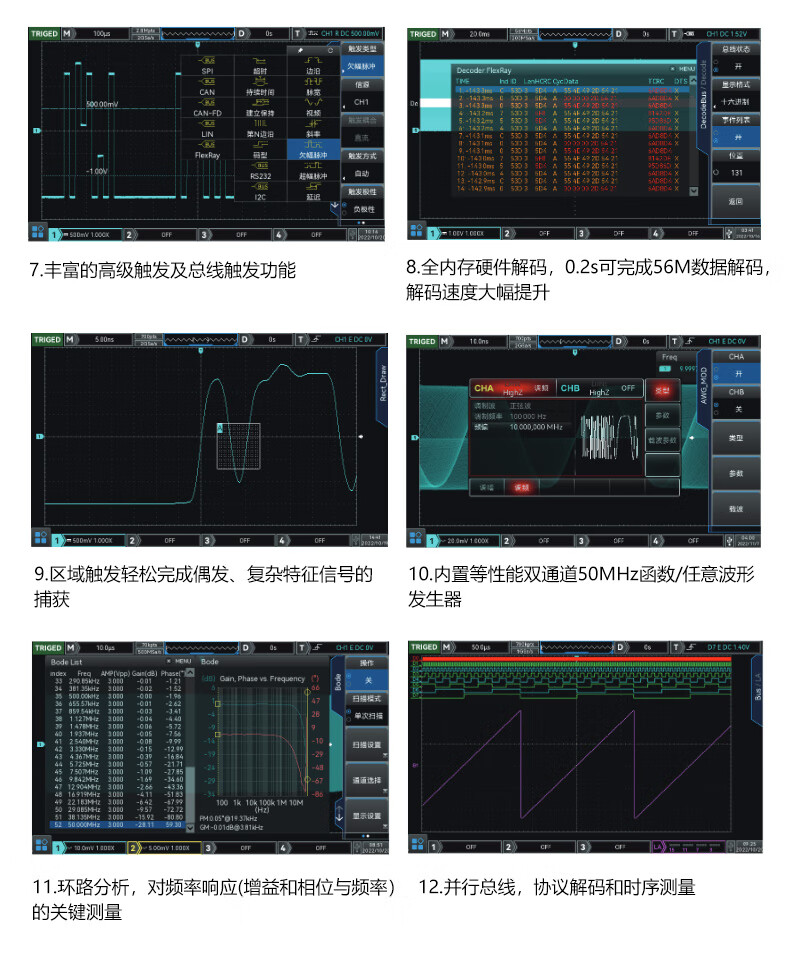Open the vertical Rect_Draw side tab
This screenshot has width=790, height=969.
pos(381,381)
